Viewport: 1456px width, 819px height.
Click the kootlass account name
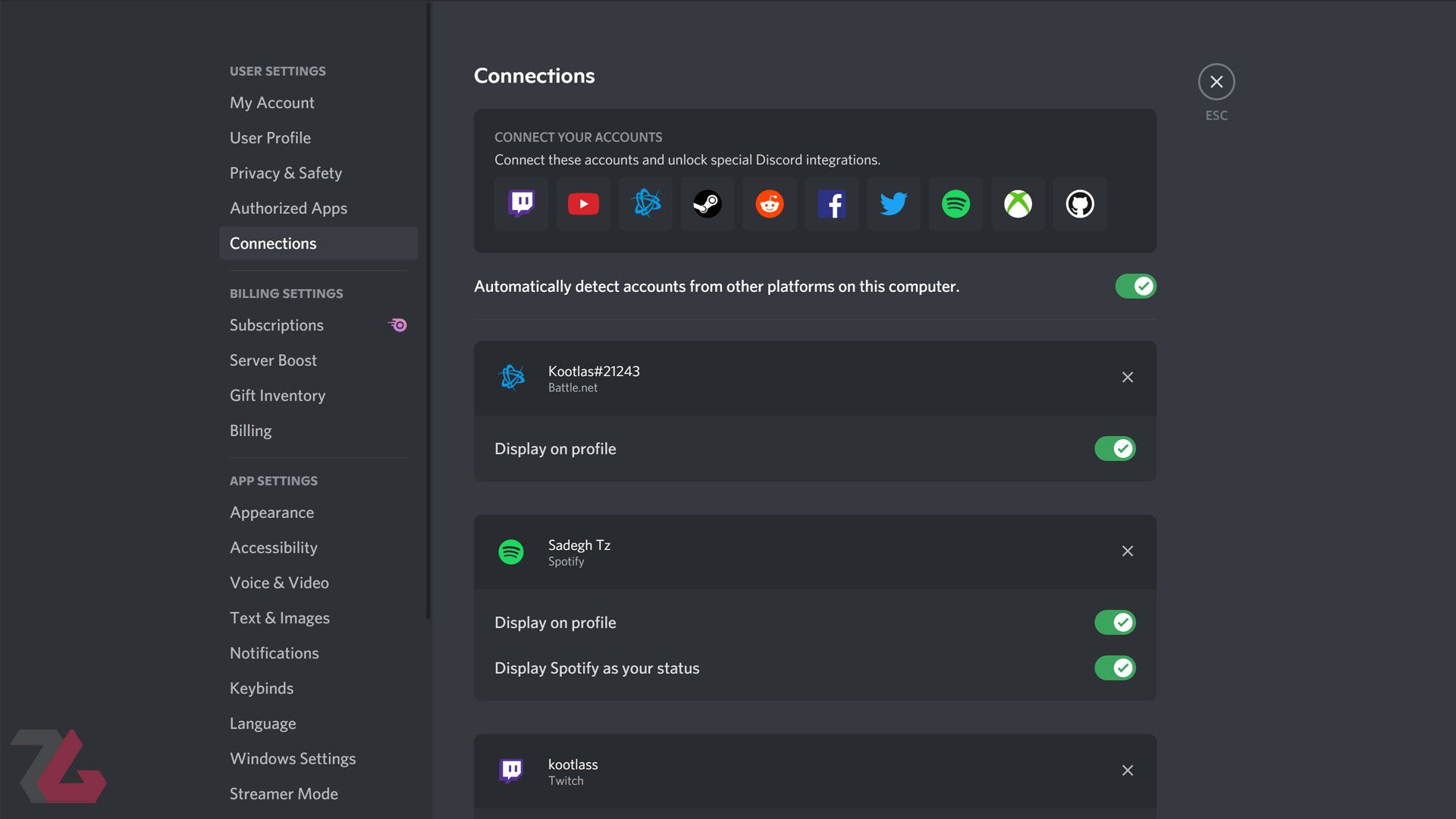click(573, 764)
